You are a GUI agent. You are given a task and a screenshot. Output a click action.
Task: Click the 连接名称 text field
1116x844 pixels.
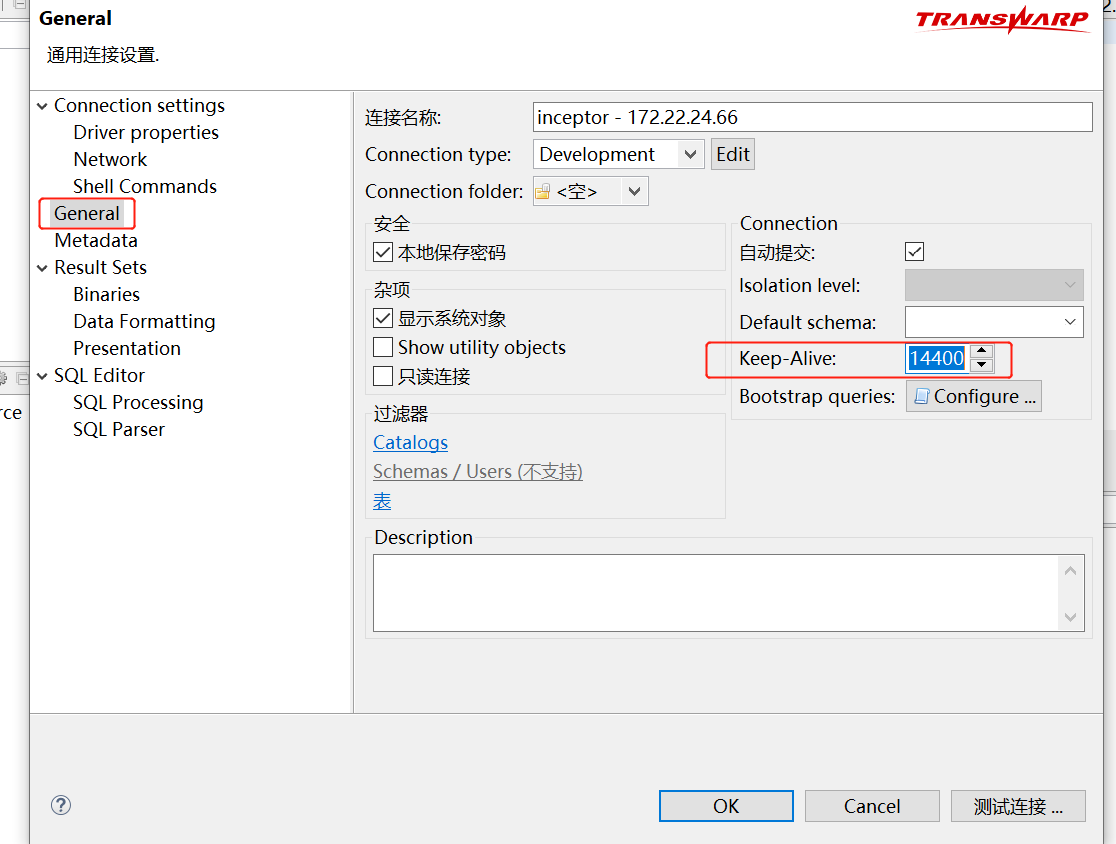[x=812, y=118]
